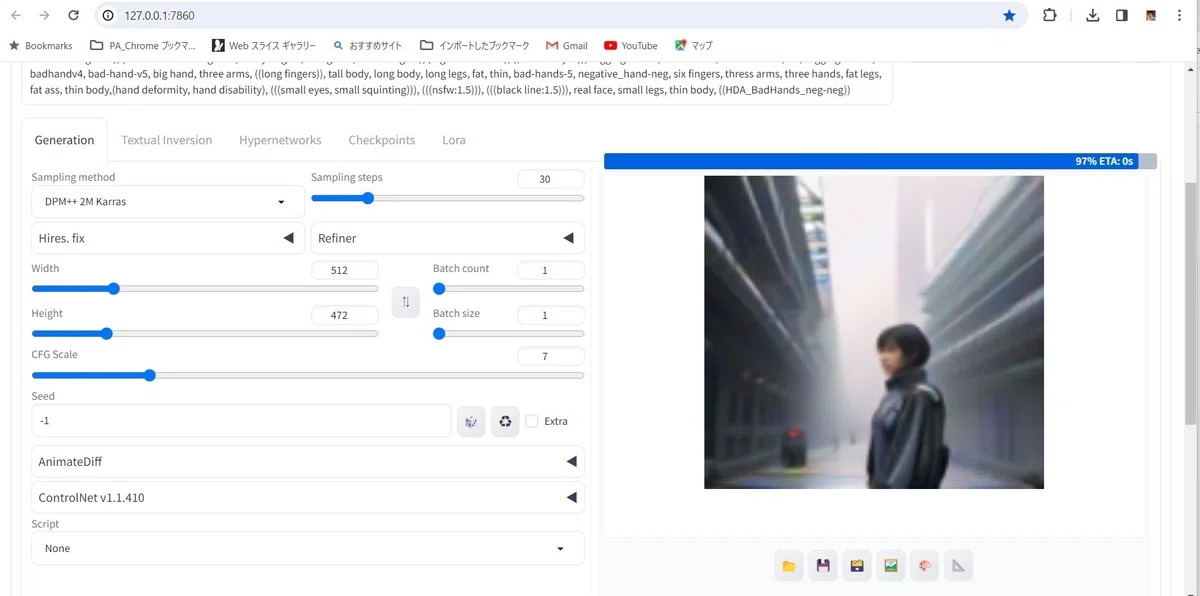Open the おすすめサイト bookmark
This screenshot has height=596, width=1200.
pyautogui.click(x=368, y=45)
